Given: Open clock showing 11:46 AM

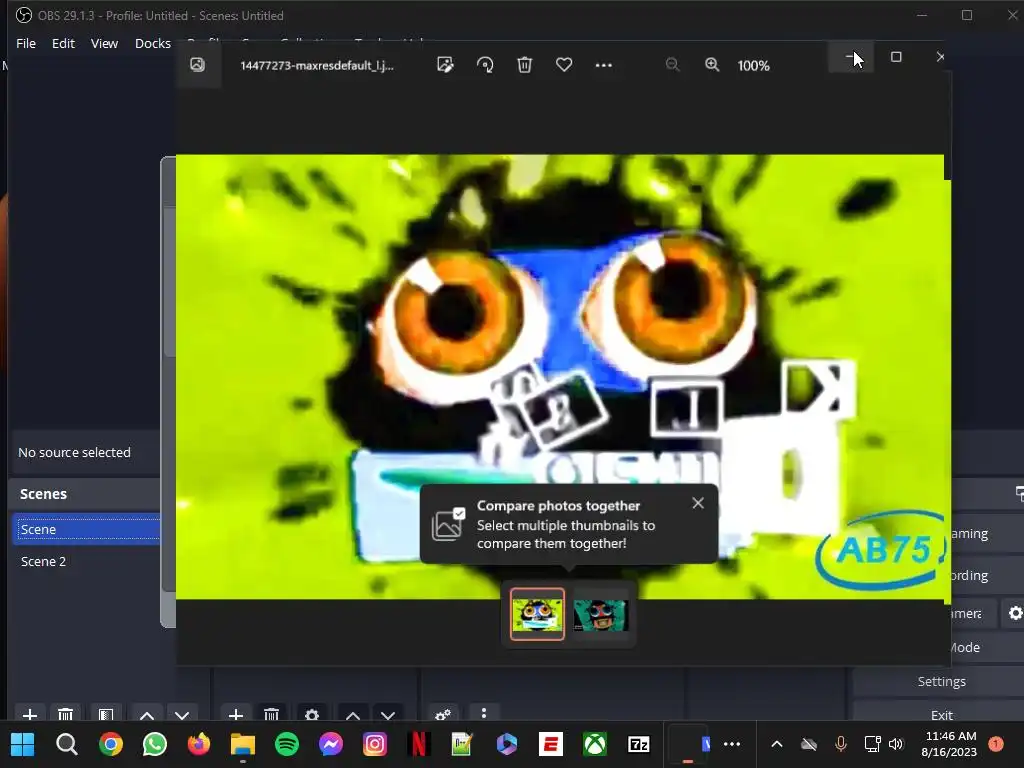Looking at the screenshot, I should [x=949, y=744].
